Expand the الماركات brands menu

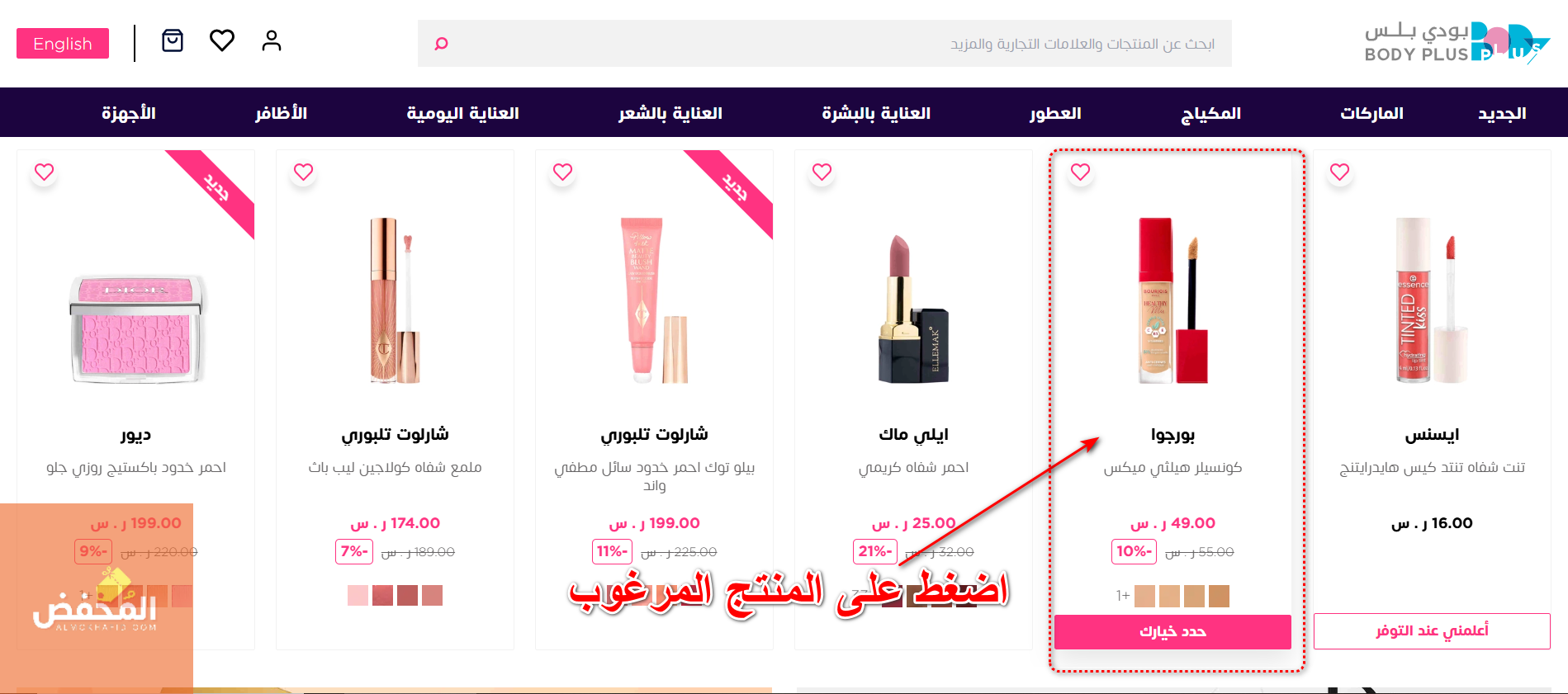click(1371, 113)
